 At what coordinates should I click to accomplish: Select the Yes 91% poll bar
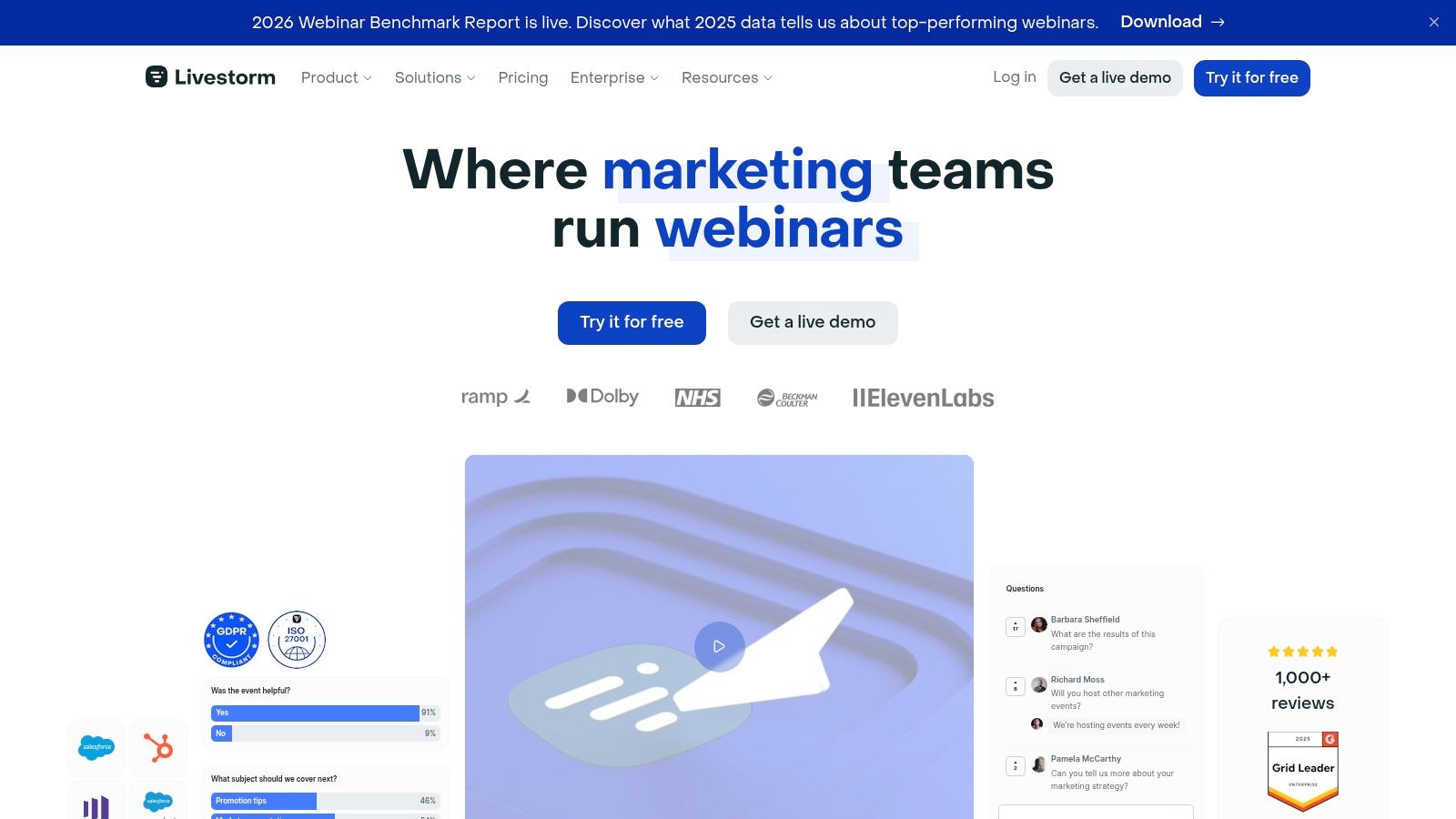click(x=325, y=713)
